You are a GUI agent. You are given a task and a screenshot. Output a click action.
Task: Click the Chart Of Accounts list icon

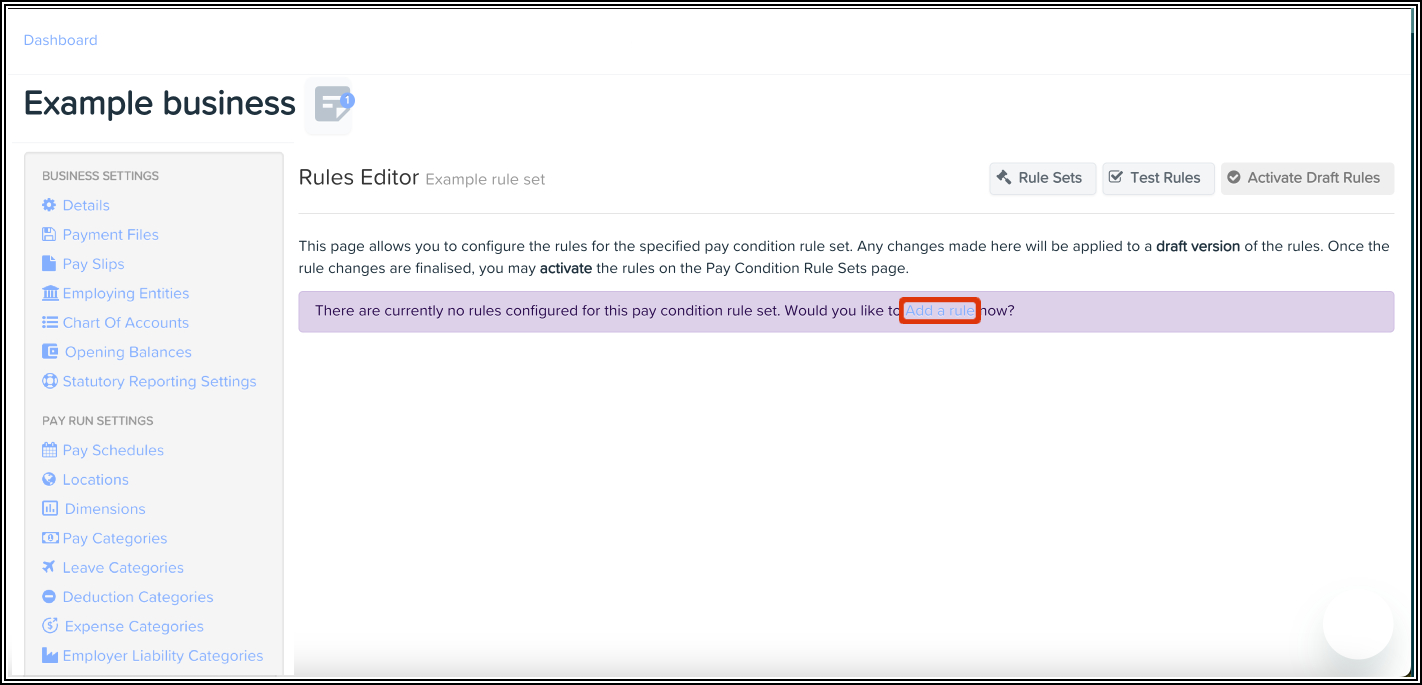pyautogui.click(x=50, y=322)
